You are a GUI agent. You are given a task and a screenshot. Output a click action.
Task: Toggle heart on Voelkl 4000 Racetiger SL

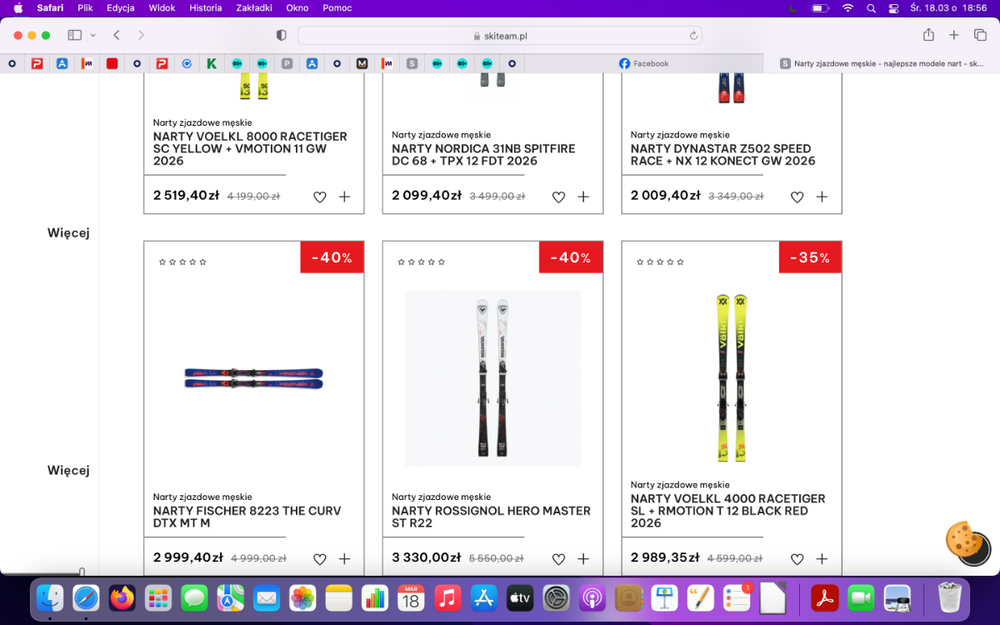797,559
